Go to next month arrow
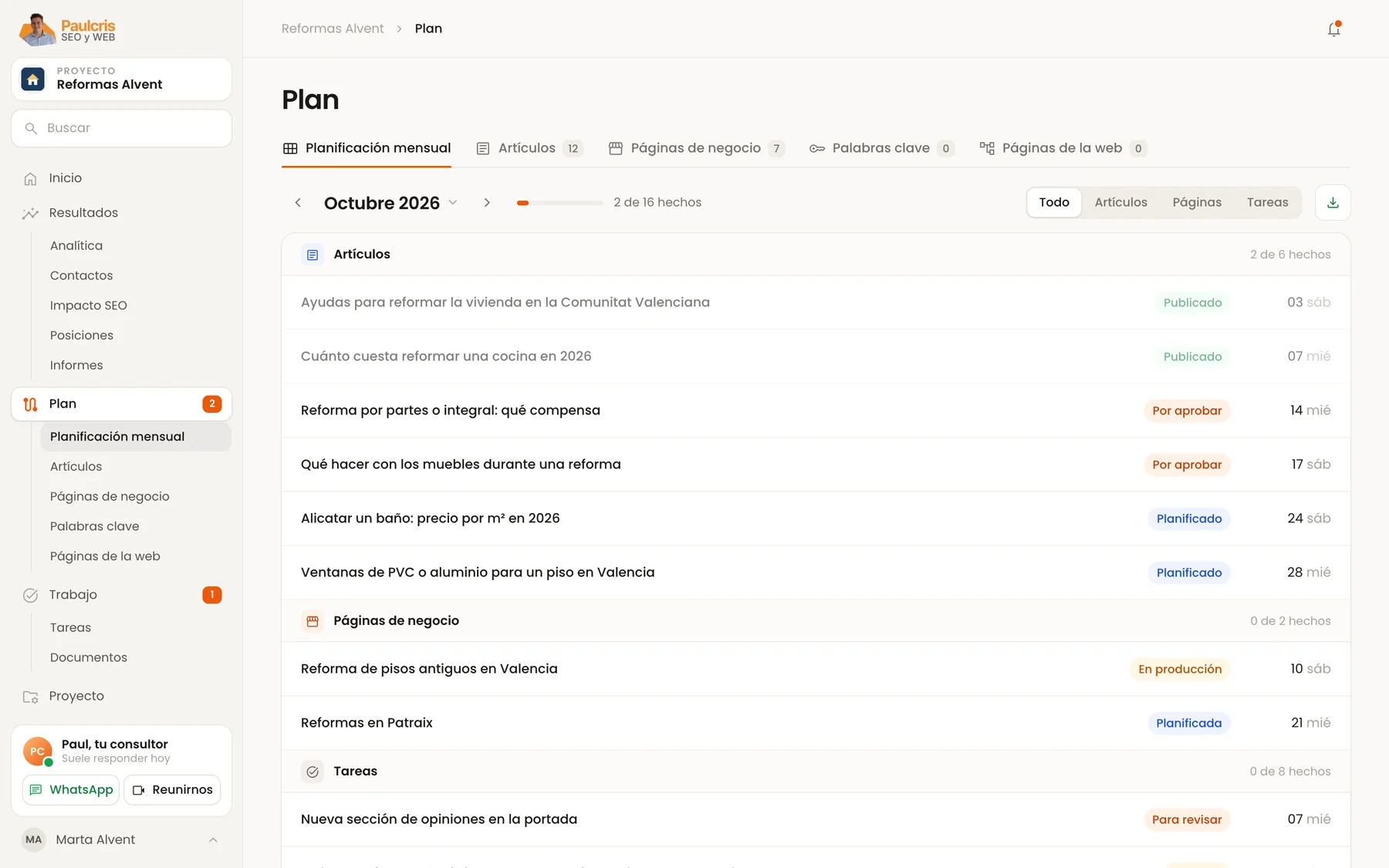The image size is (1389, 868). pos(487,202)
